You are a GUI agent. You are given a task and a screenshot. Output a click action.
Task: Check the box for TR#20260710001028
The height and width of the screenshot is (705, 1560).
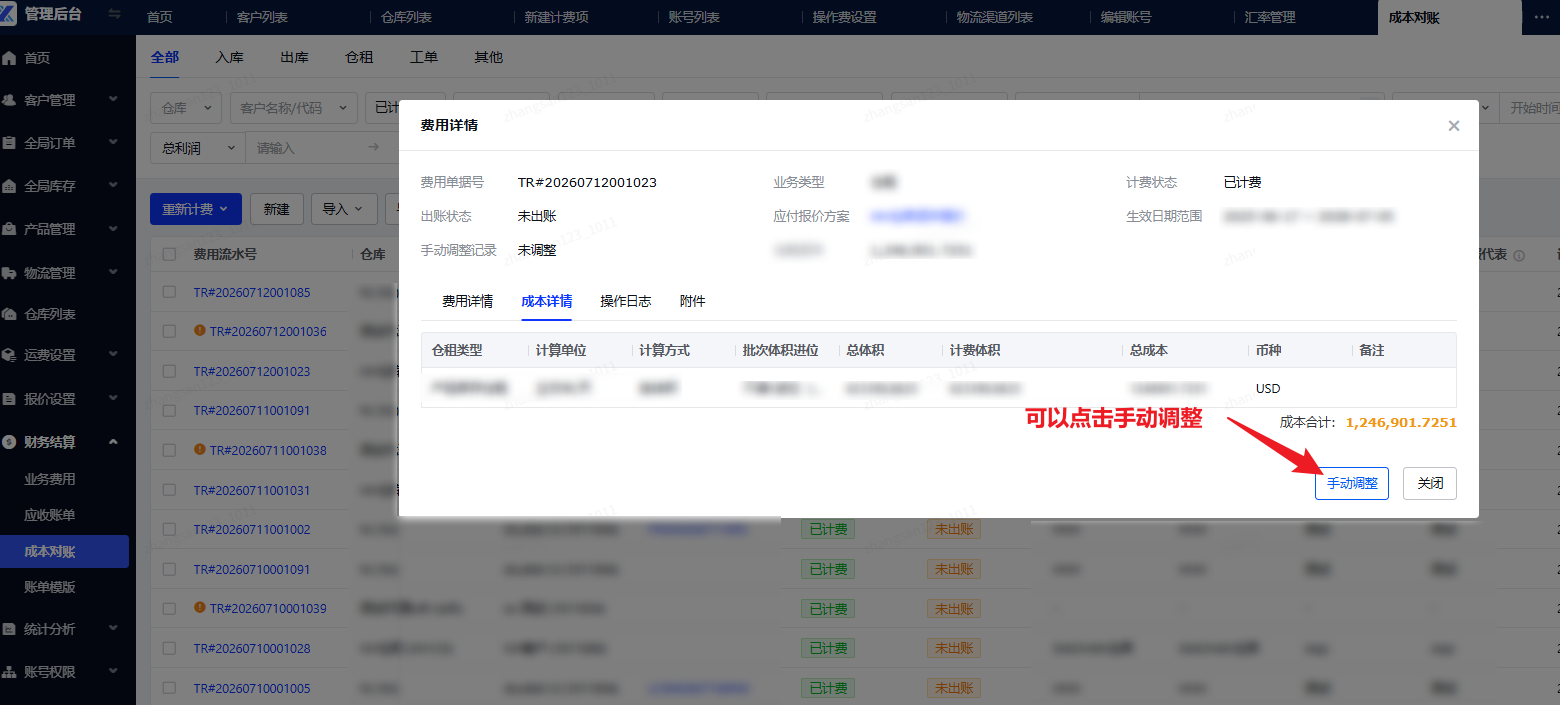169,648
